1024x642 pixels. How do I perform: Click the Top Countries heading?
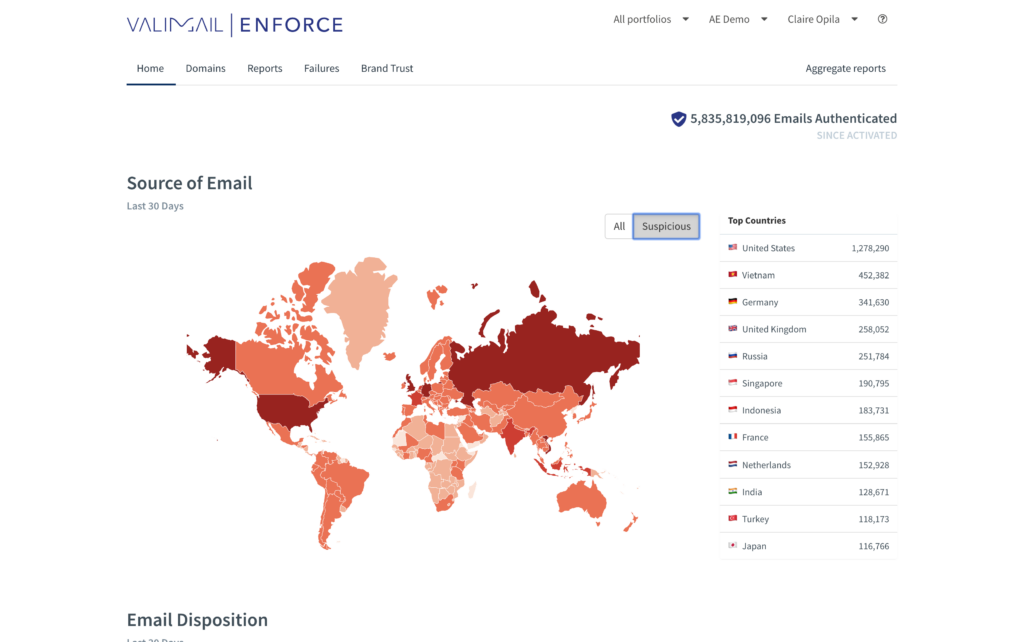point(756,221)
